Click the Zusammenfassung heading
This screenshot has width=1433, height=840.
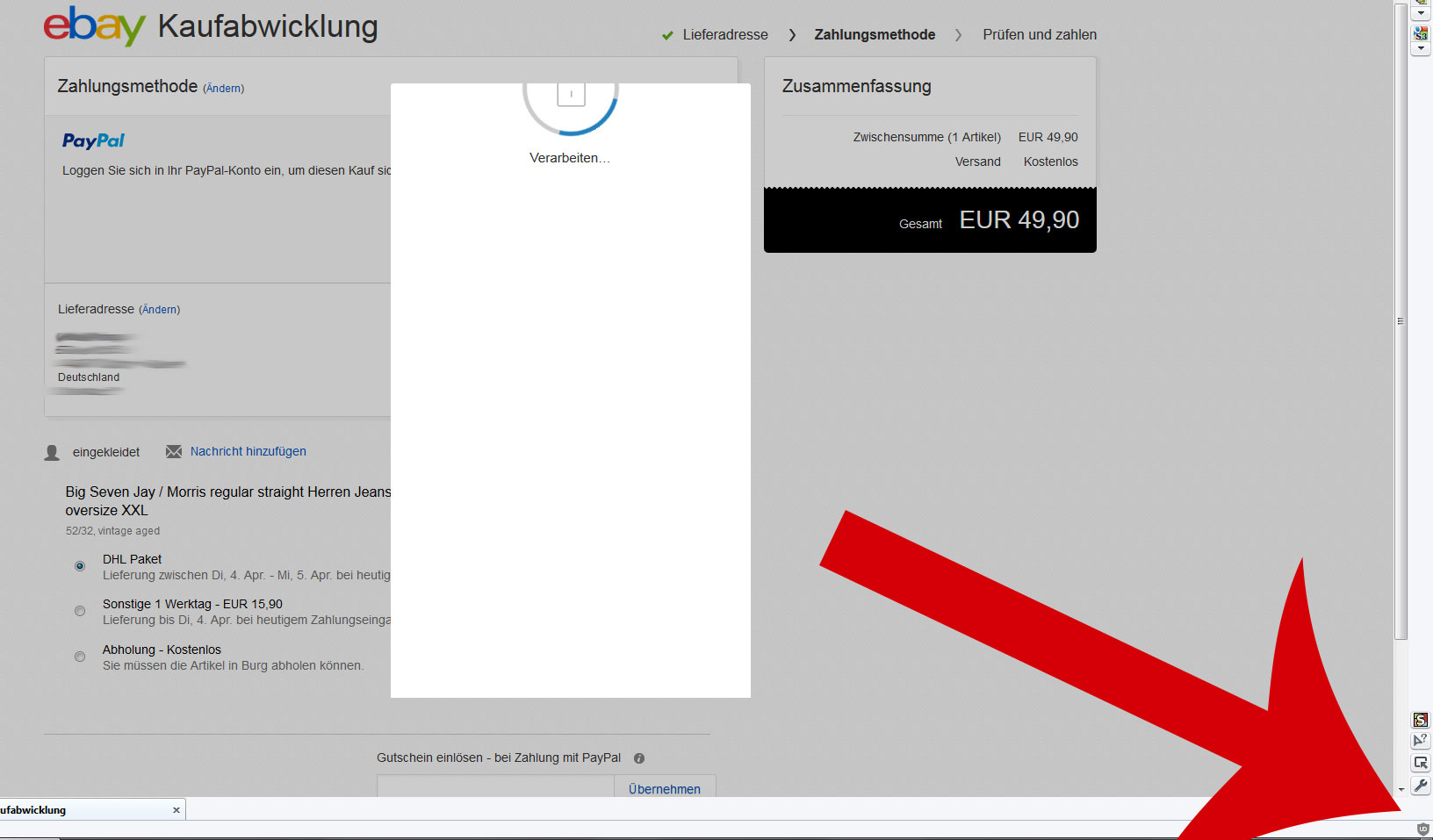857,86
